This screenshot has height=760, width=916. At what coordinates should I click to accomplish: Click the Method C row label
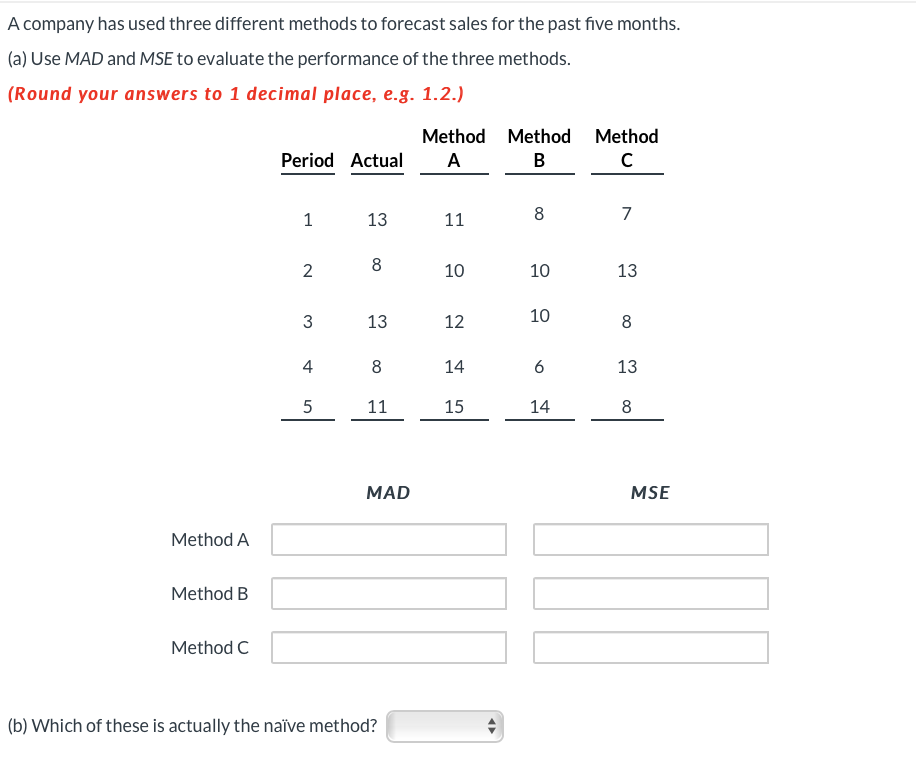pyautogui.click(x=210, y=647)
